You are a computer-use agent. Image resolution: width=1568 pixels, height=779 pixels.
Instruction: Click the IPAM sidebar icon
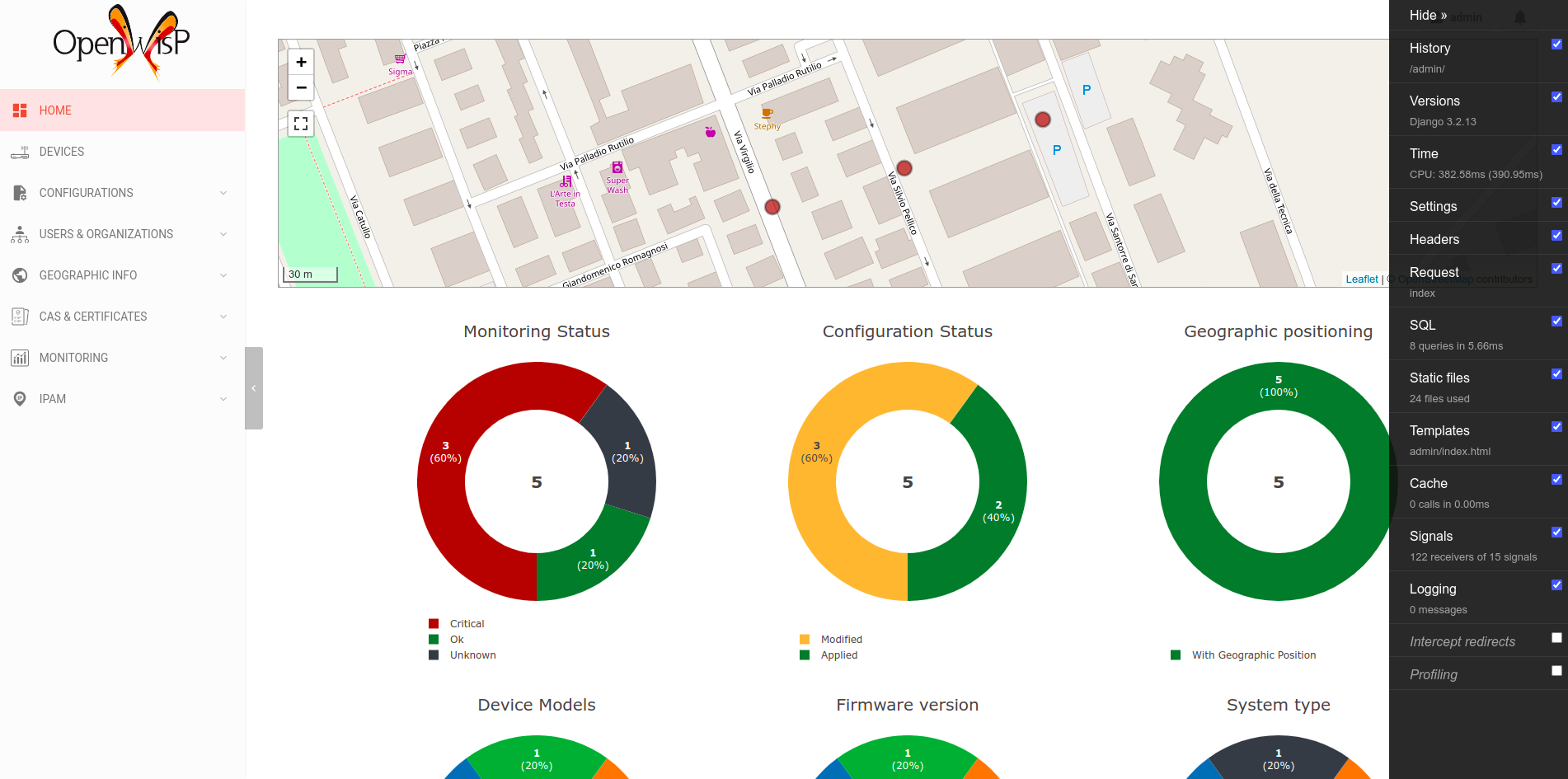[20, 399]
